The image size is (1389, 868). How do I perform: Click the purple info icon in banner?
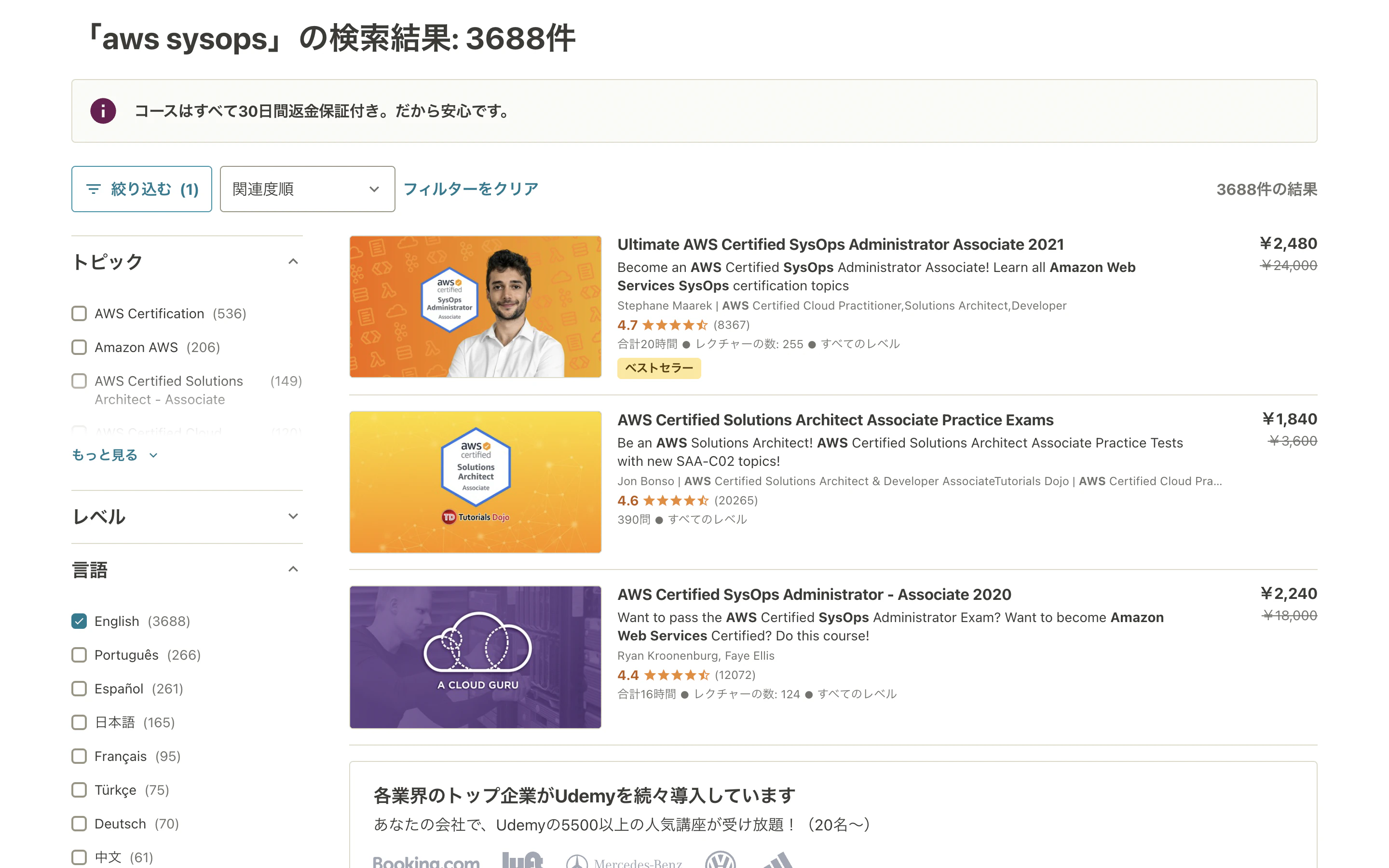[x=103, y=111]
